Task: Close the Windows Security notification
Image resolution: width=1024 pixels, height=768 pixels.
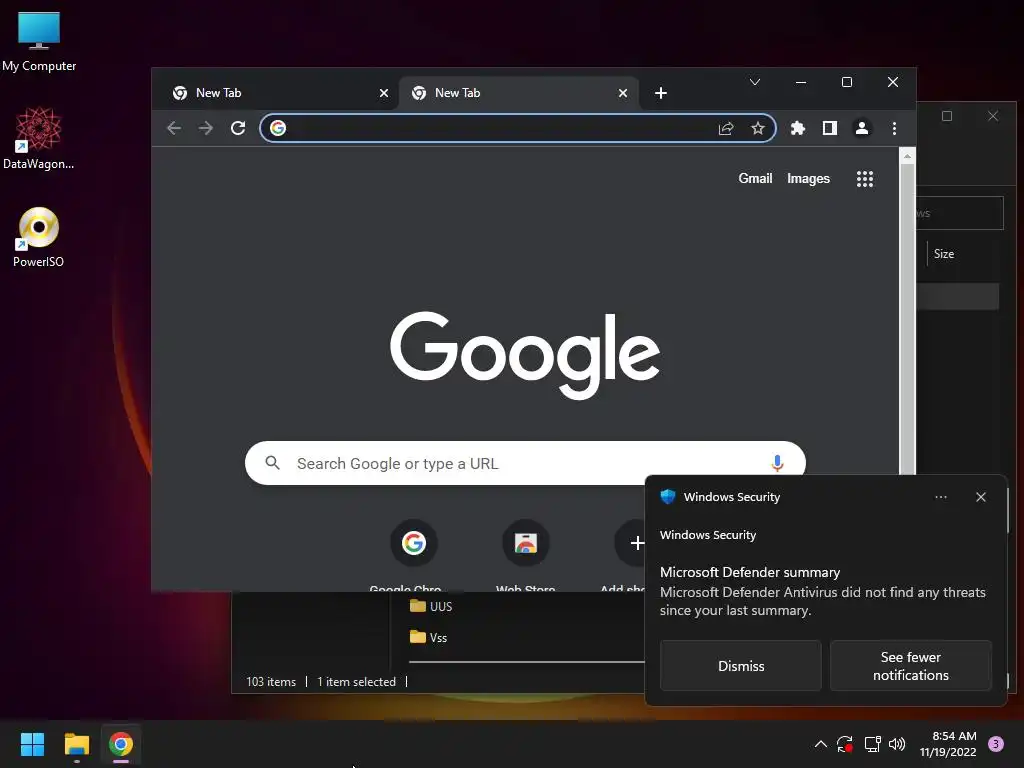Action: pyautogui.click(x=980, y=497)
